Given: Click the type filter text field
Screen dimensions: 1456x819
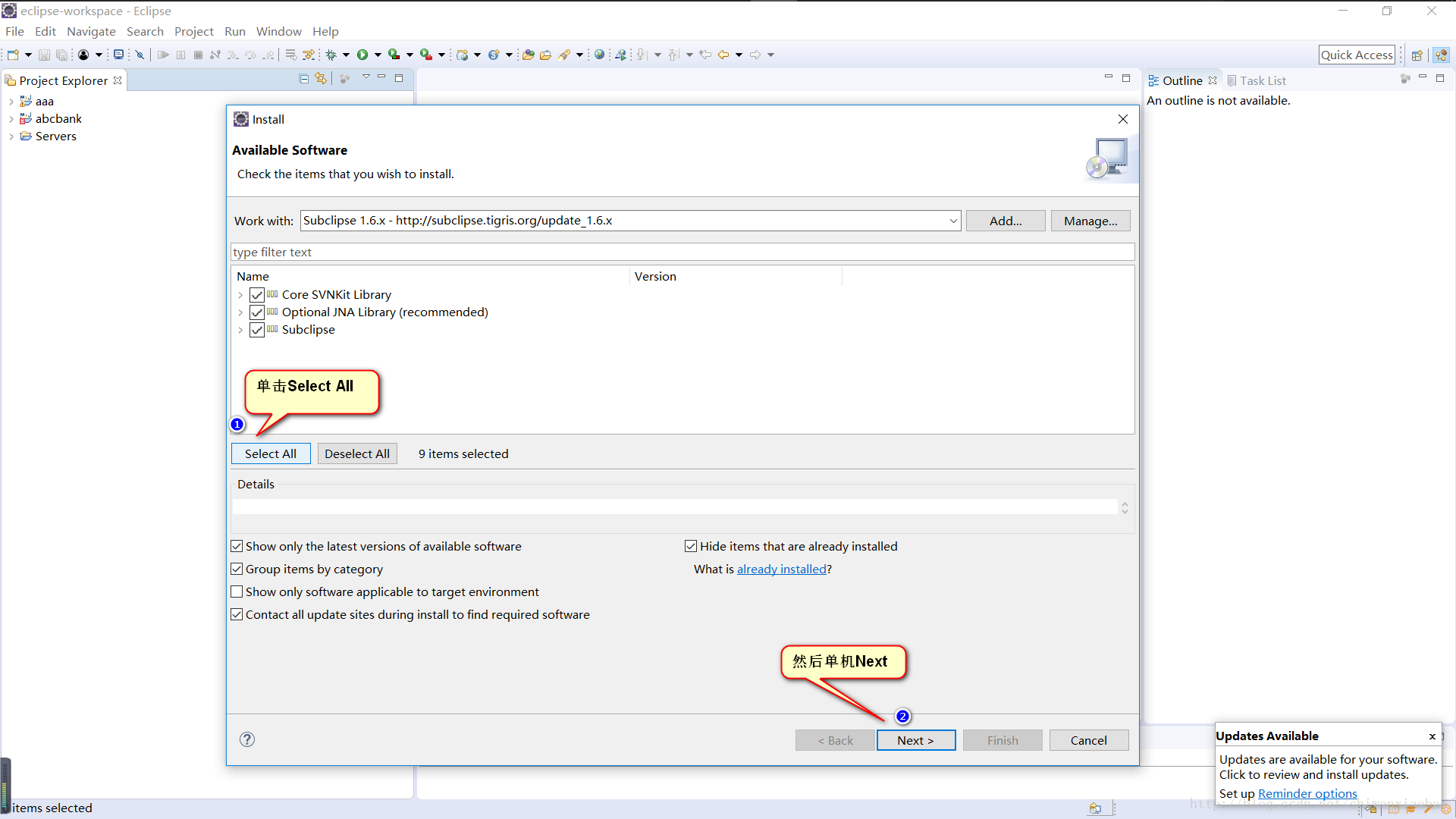Looking at the screenshot, I should (682, 252).
